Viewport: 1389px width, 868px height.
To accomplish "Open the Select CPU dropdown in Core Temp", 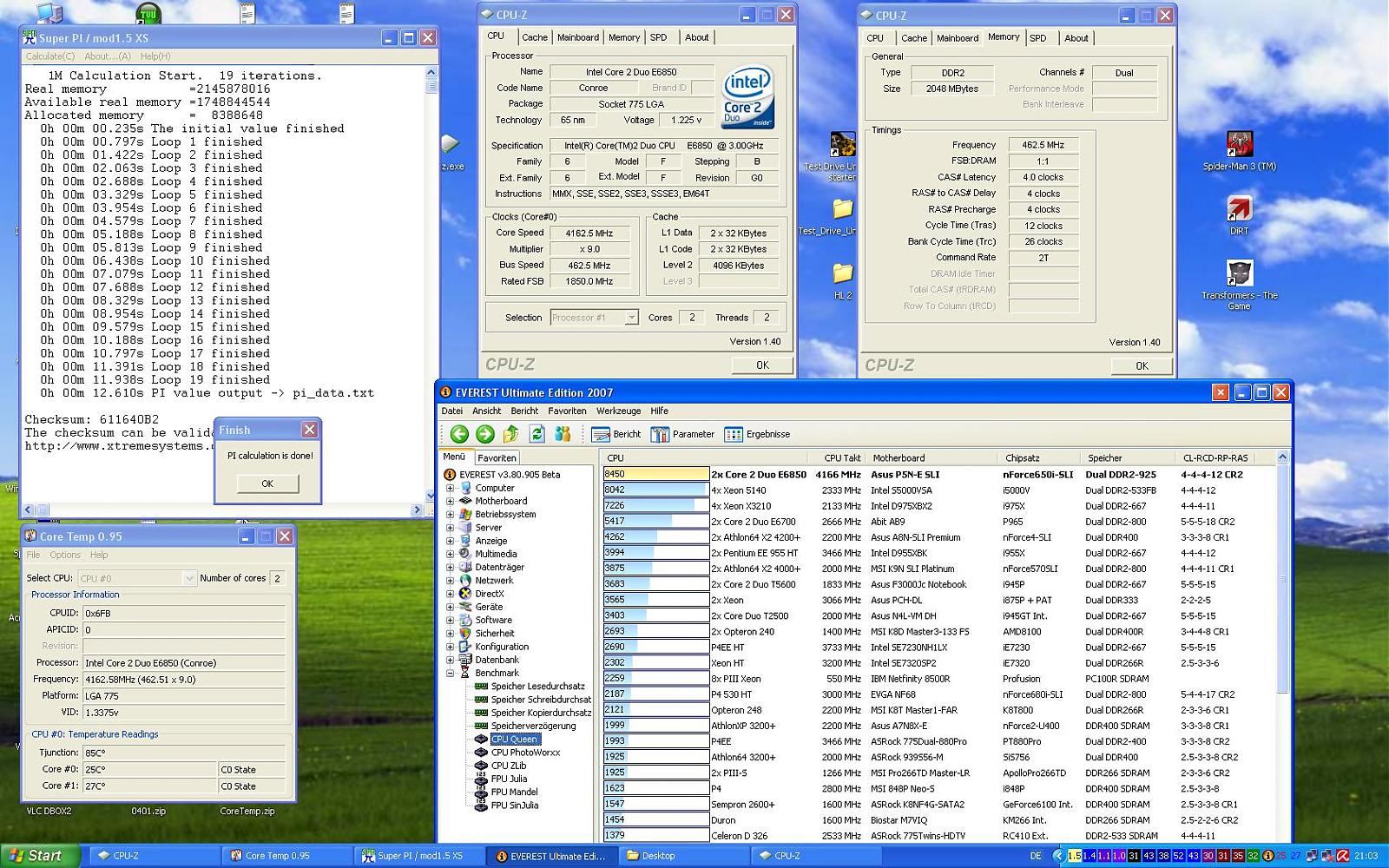I will (x=188, y=578).
